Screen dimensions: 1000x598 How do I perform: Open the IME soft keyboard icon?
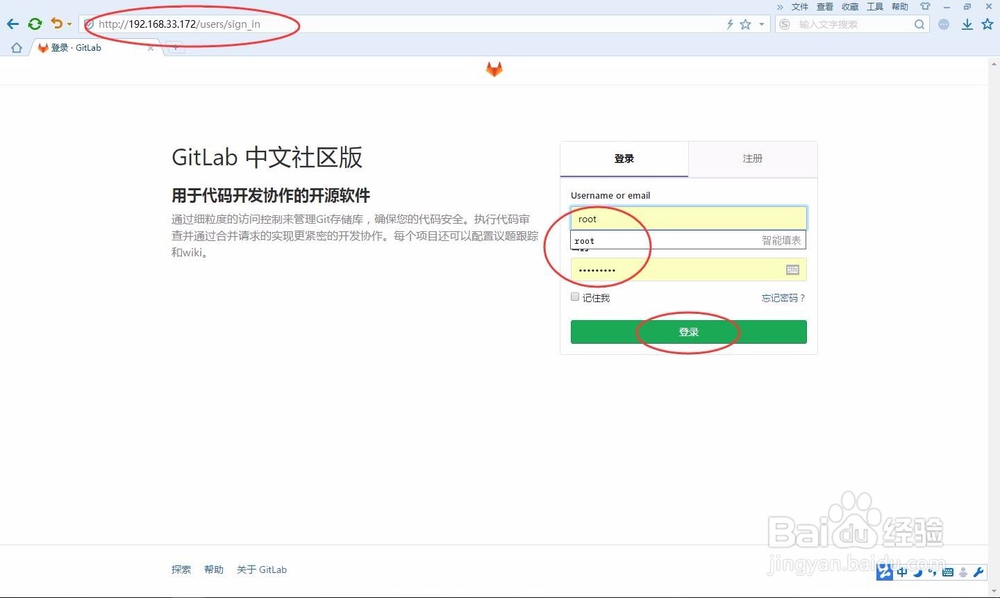[948, 572]
